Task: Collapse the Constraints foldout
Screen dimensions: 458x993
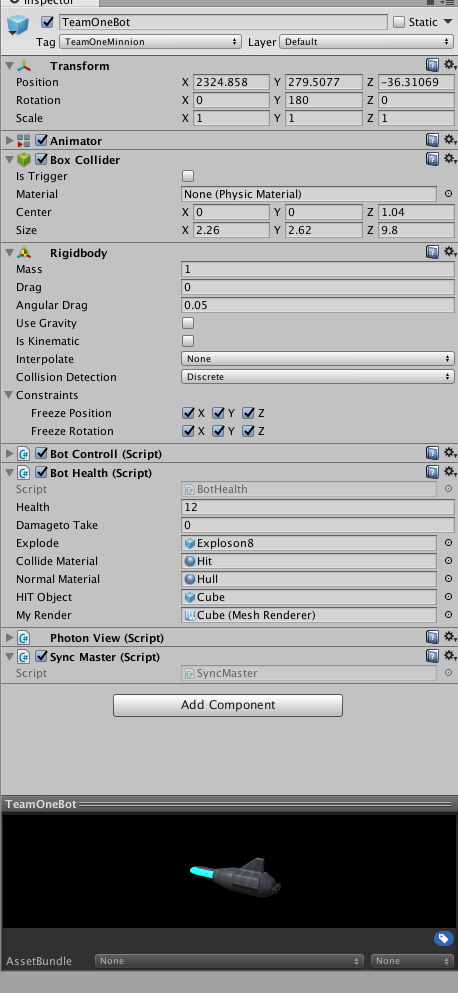Action: pyautogui.click(x=9, y=395)
